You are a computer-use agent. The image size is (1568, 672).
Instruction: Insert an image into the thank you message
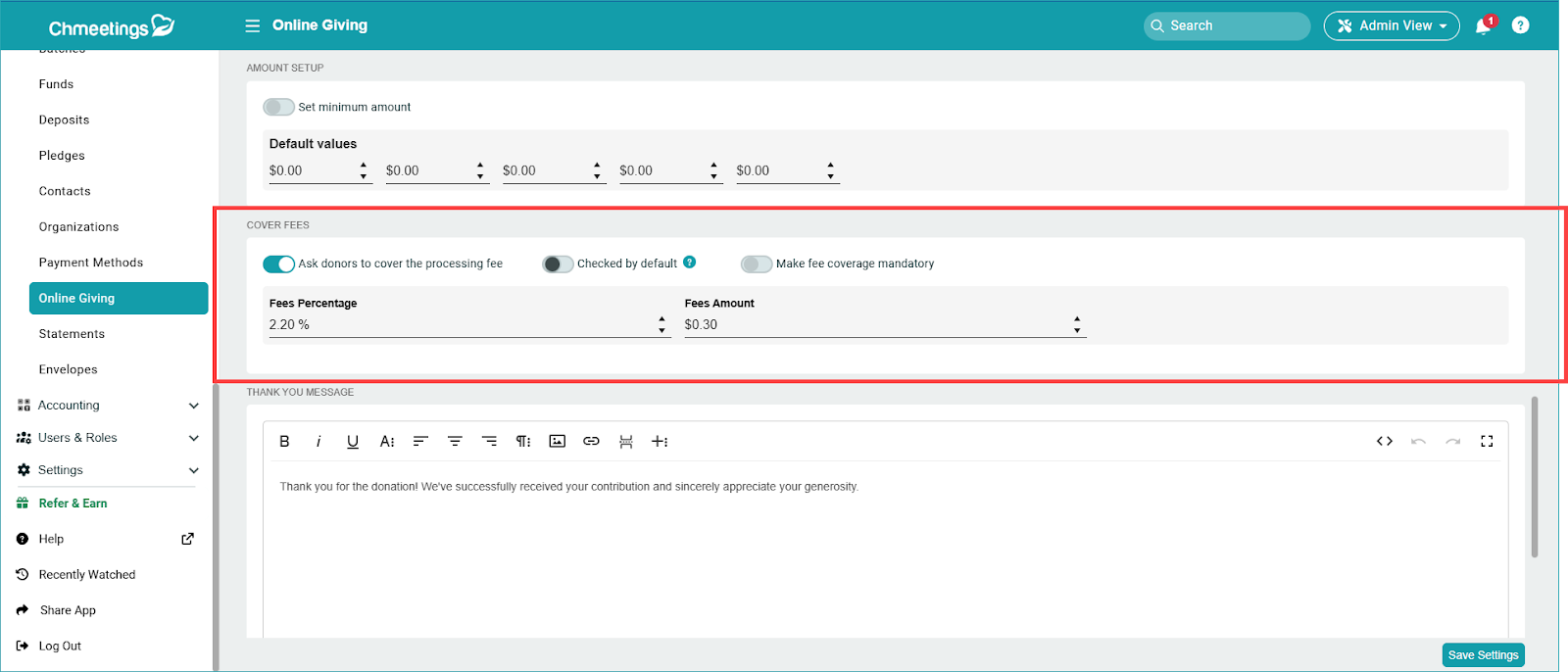tap(557, 442)
